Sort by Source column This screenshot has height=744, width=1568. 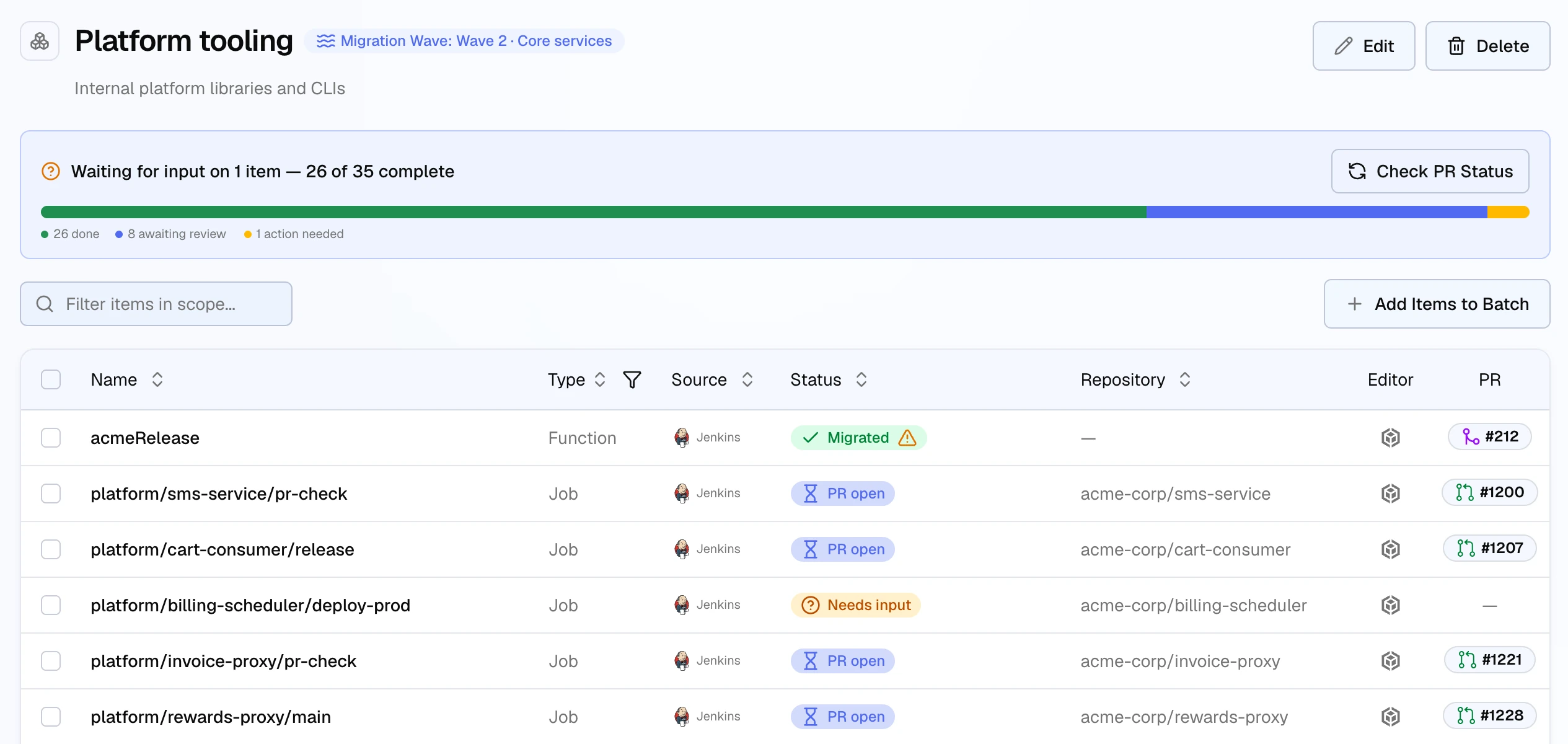click(x=747, y=379)
